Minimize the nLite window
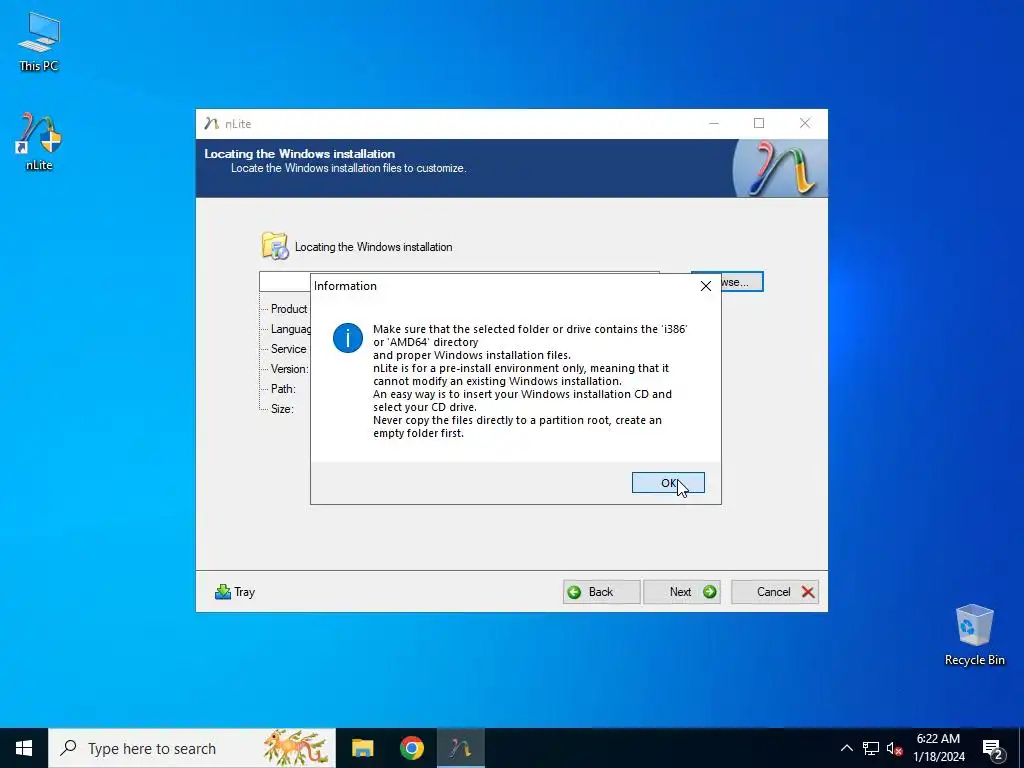This screenshot has width=1024, height=768. (714, 123)
